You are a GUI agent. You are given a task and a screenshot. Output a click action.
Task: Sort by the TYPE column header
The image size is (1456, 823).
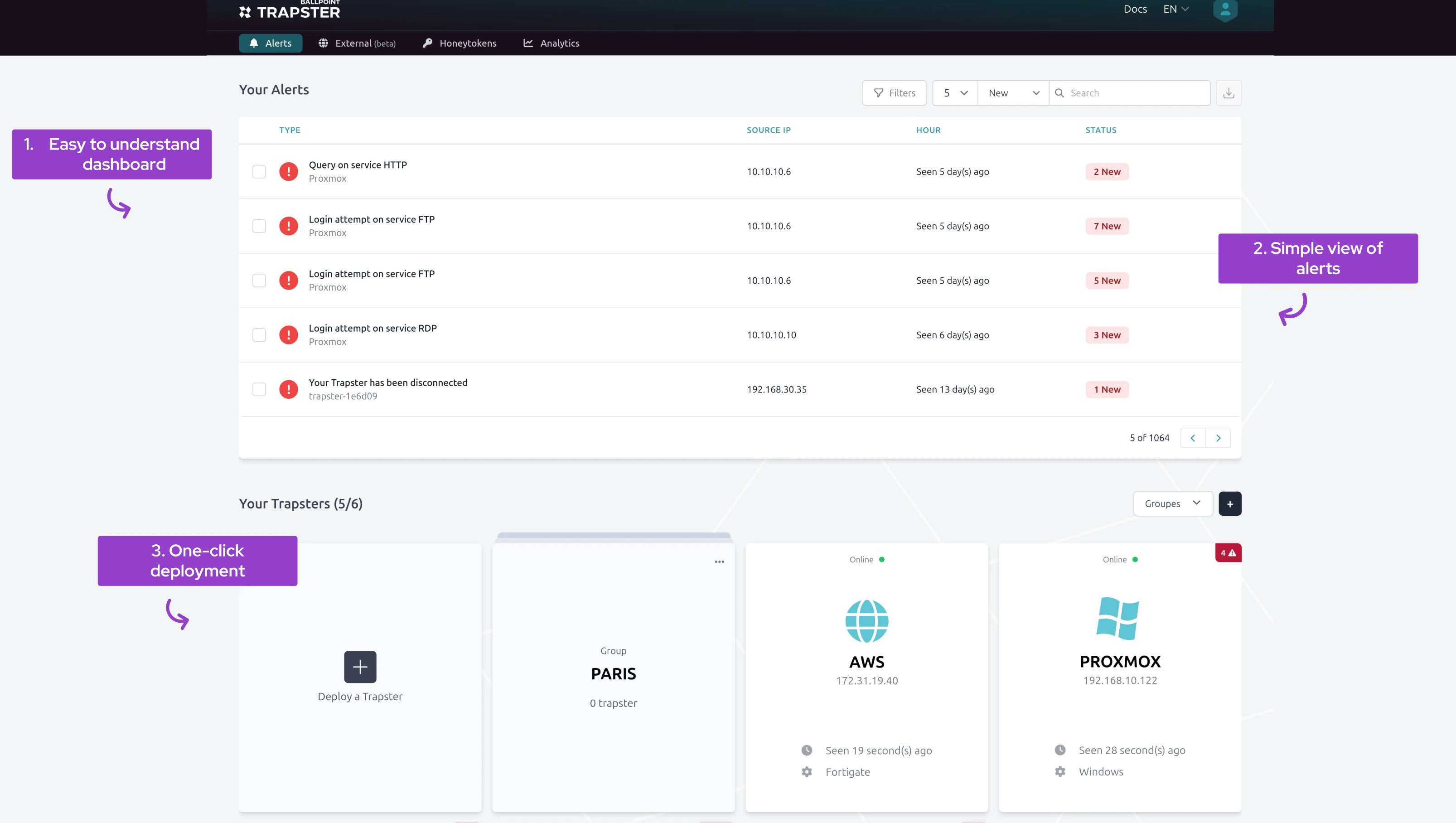pos(290,130)
